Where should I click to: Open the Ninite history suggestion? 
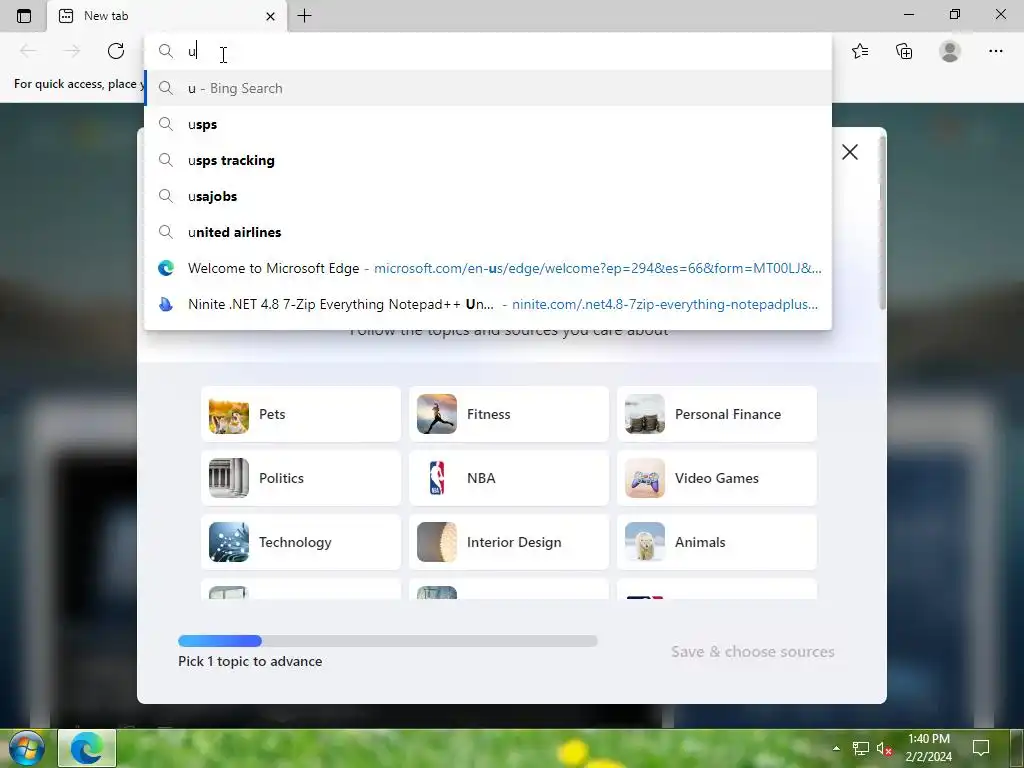point(488,304)
